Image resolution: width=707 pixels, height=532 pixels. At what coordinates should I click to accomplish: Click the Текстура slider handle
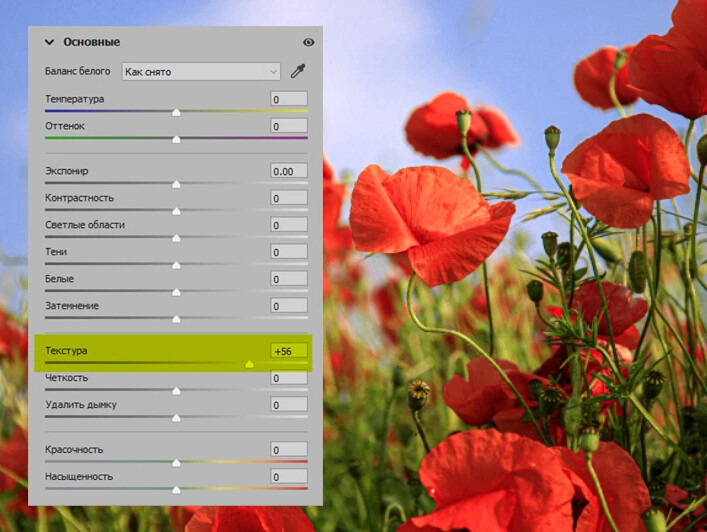pyautogui.click(x=249, y=364)
